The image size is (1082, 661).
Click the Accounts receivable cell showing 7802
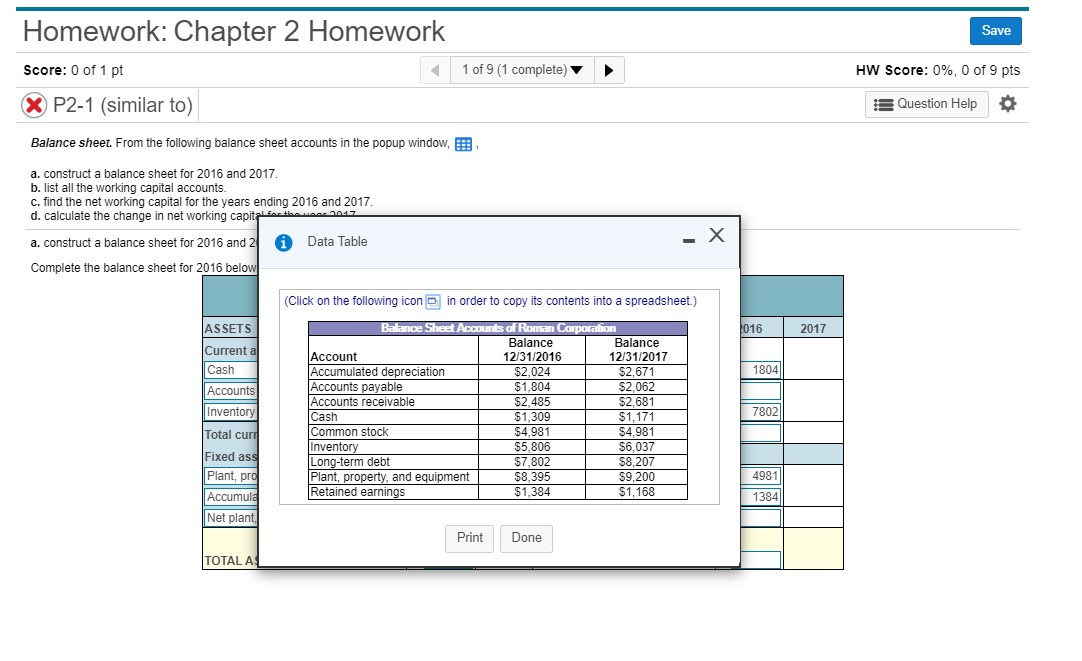pyautogui.click(x=759, y=411)
